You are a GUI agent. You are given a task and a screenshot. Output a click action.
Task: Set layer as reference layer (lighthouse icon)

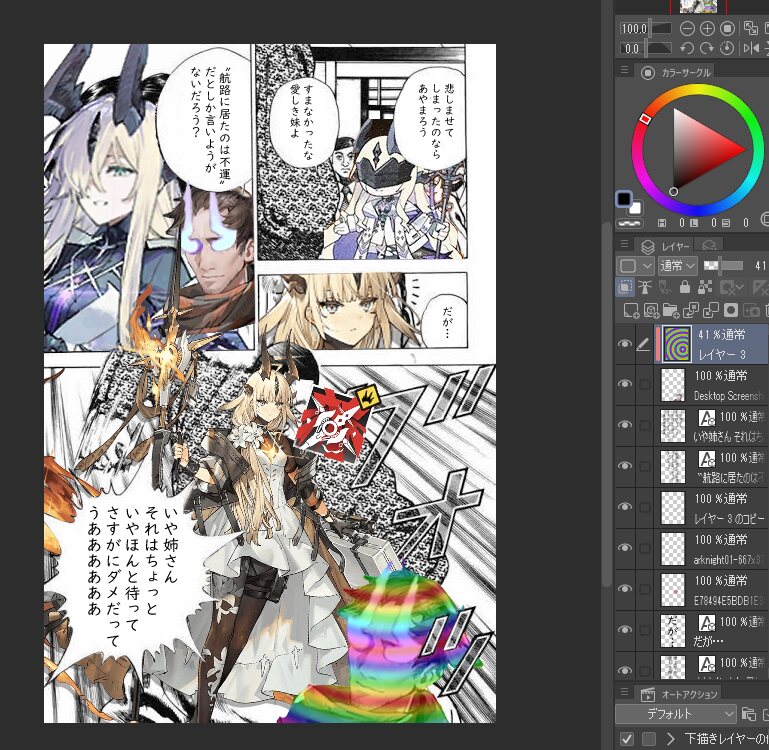pyautogui.click(x=645, y=287)
